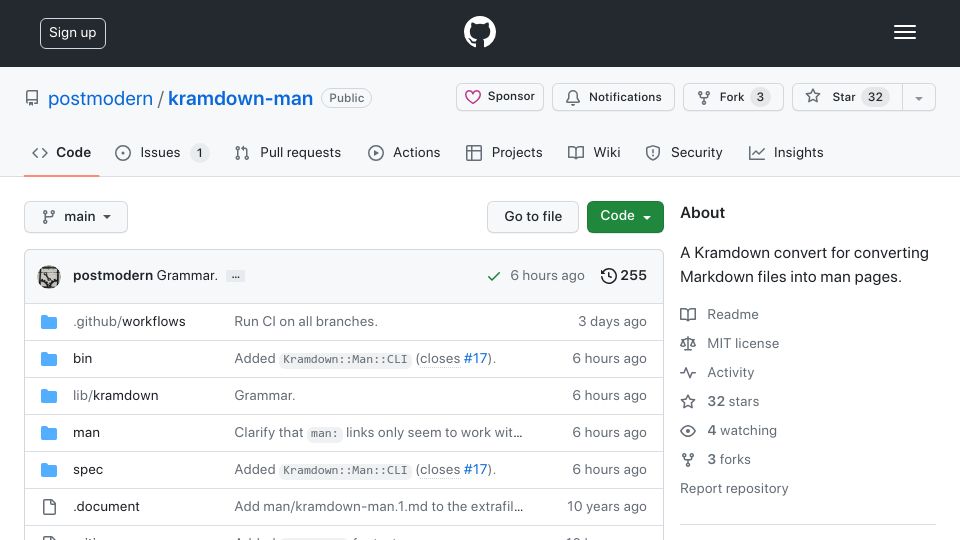Open the postmodern owner profile link
Image resolution: width=960 pixels, height=540 pixels.
(x=100, y=98)
